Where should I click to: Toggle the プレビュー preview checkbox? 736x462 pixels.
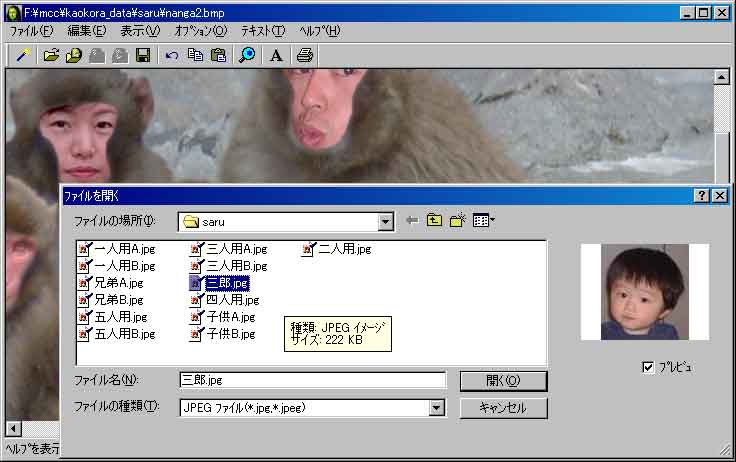[x=648, y=367]
